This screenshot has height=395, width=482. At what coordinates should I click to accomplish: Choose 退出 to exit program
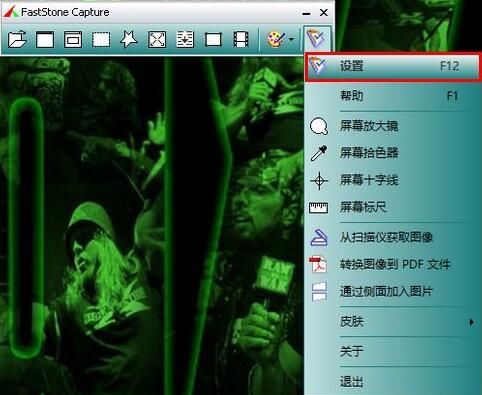(392, 381)
